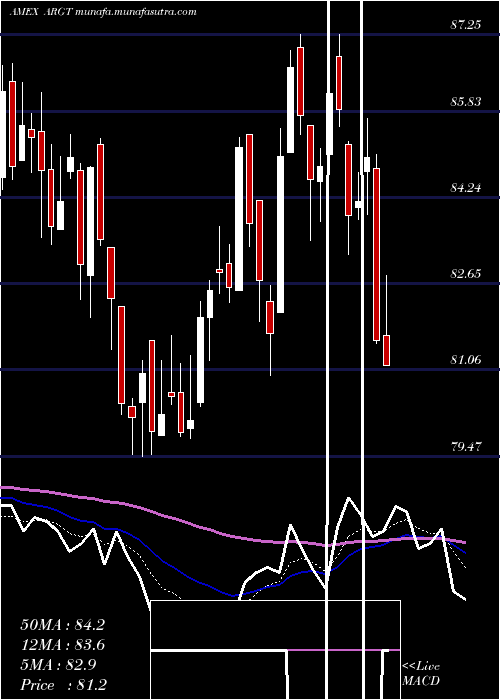Viewport: 500px width, 700px height.
Task: Click the 82.65 price axis label
Action: (466, 274)
